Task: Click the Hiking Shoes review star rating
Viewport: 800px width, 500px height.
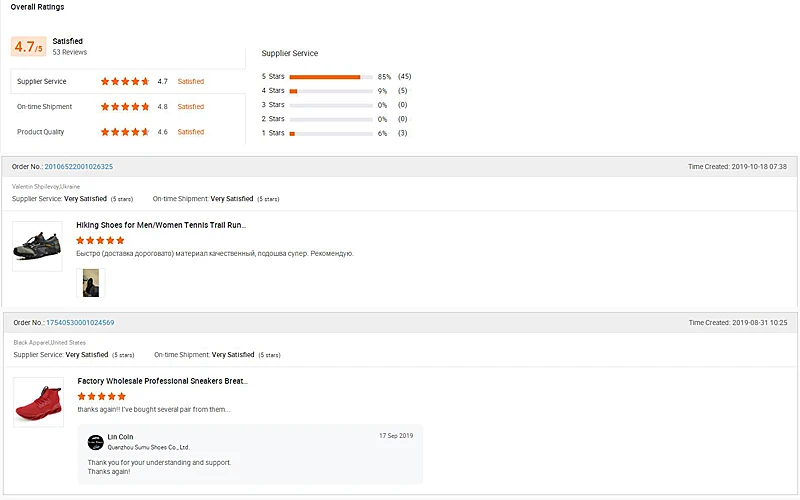Action: coord(100,240)
